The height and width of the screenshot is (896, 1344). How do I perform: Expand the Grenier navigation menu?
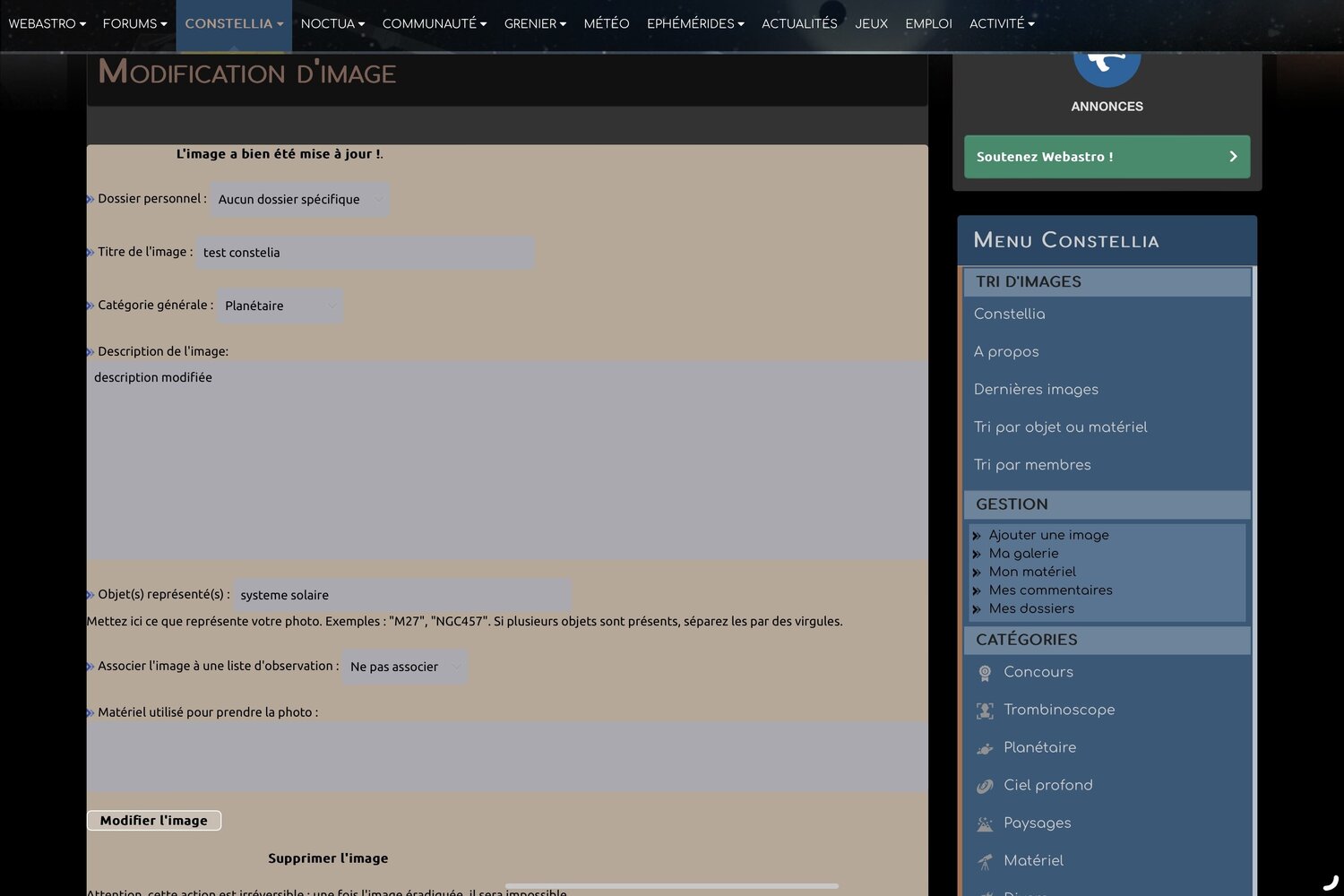[x=535, y=24]
